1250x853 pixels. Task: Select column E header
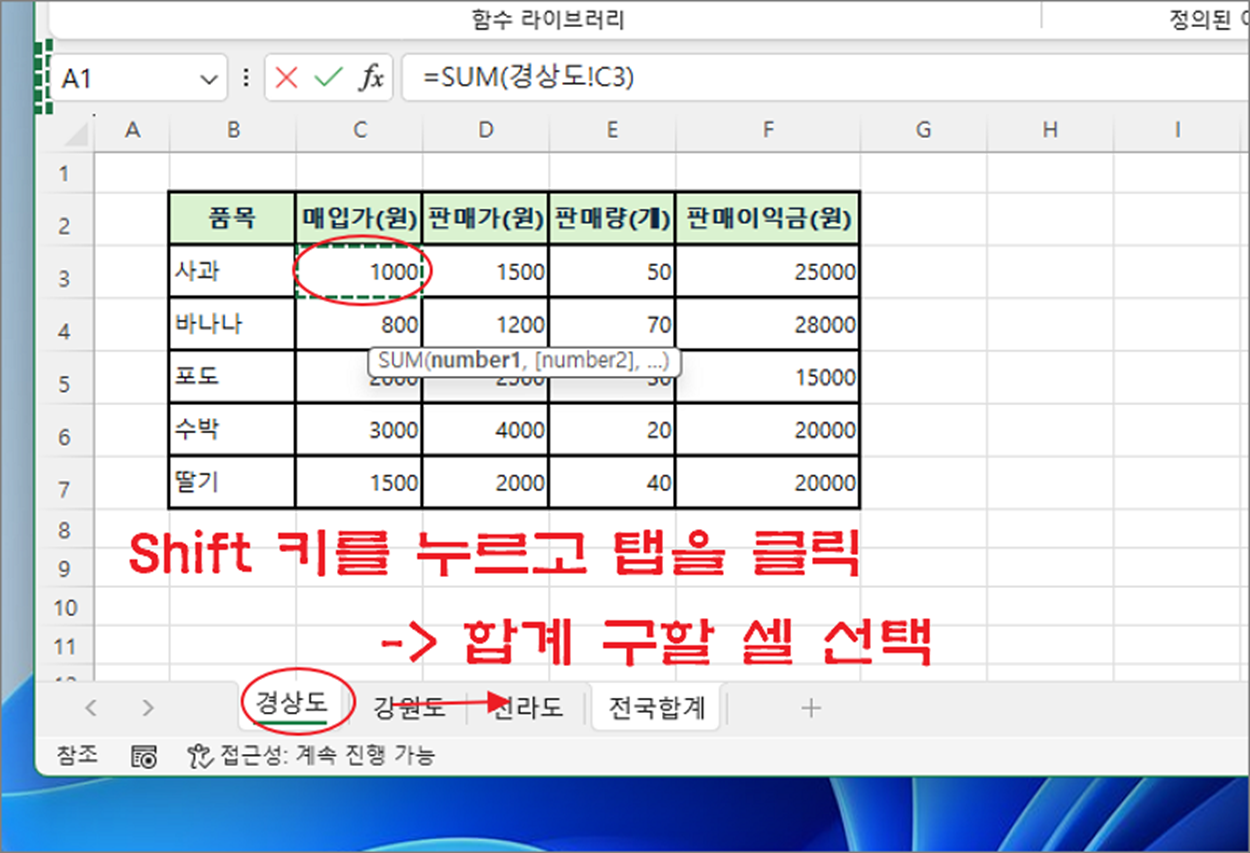pyautogui.click(x=611, y=130)
